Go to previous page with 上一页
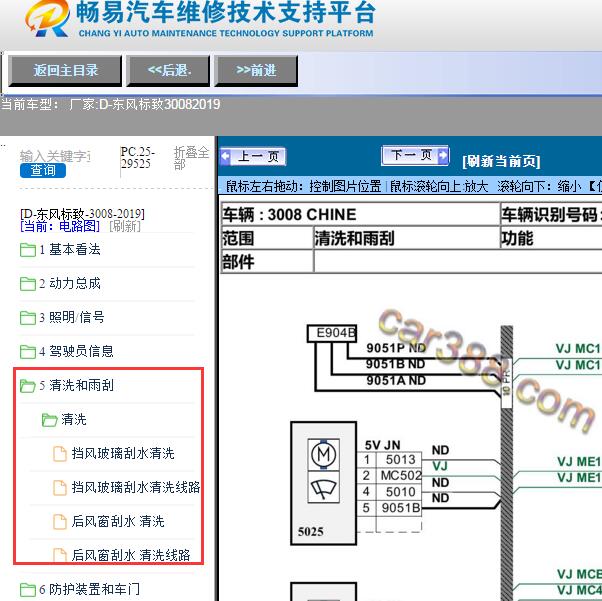 pos(253,157)
